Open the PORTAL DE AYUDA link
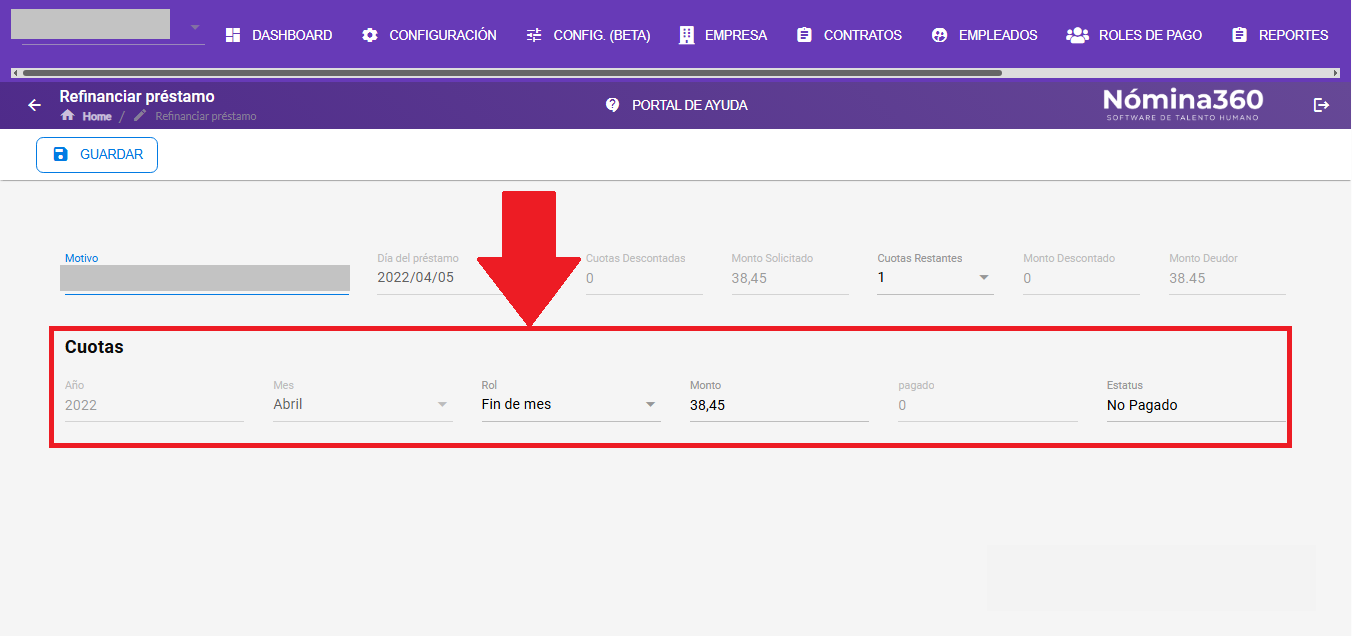Viewport: 1352px width, 636px height. 677,105
